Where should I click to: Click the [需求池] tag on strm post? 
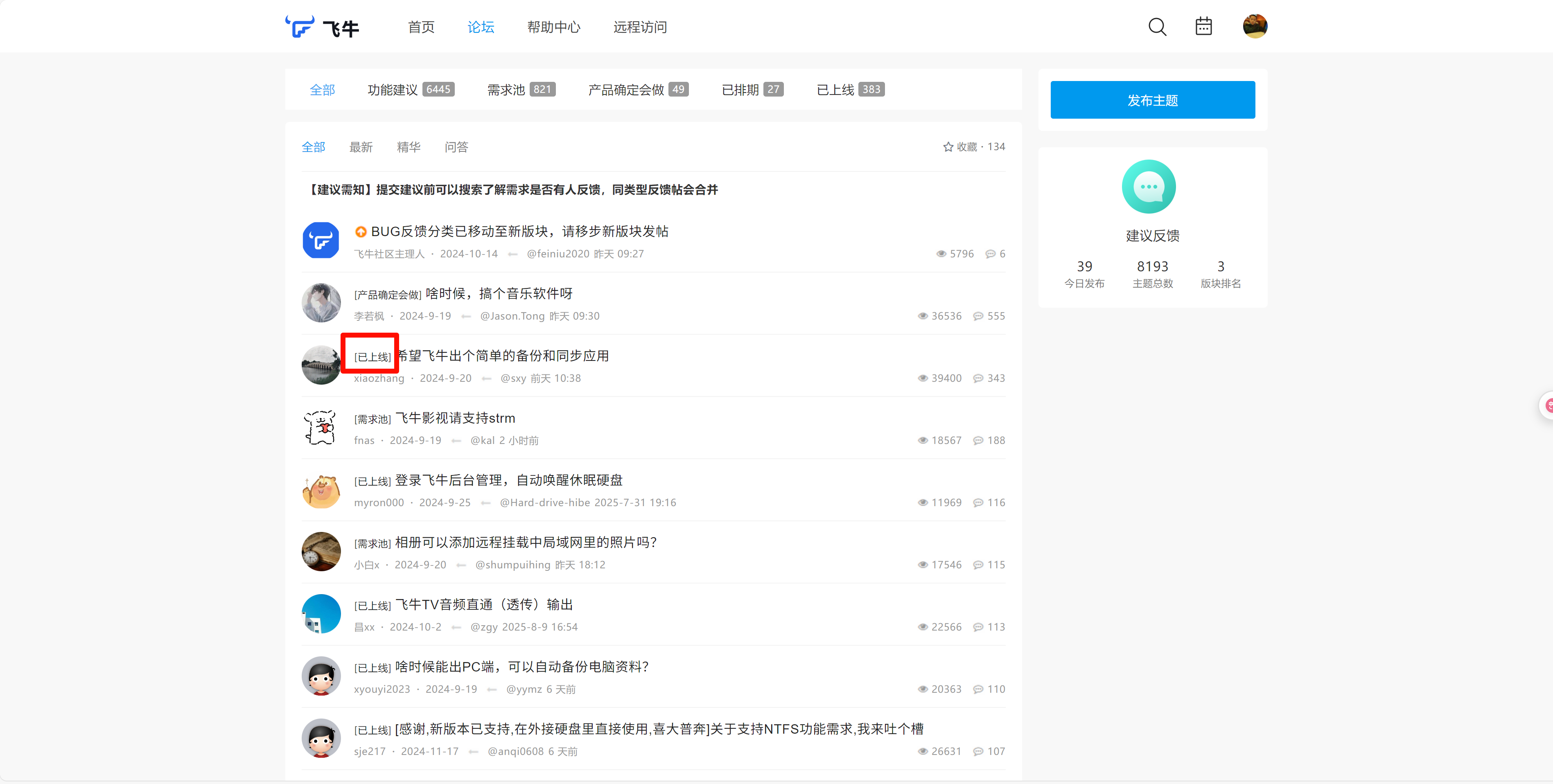372,419
